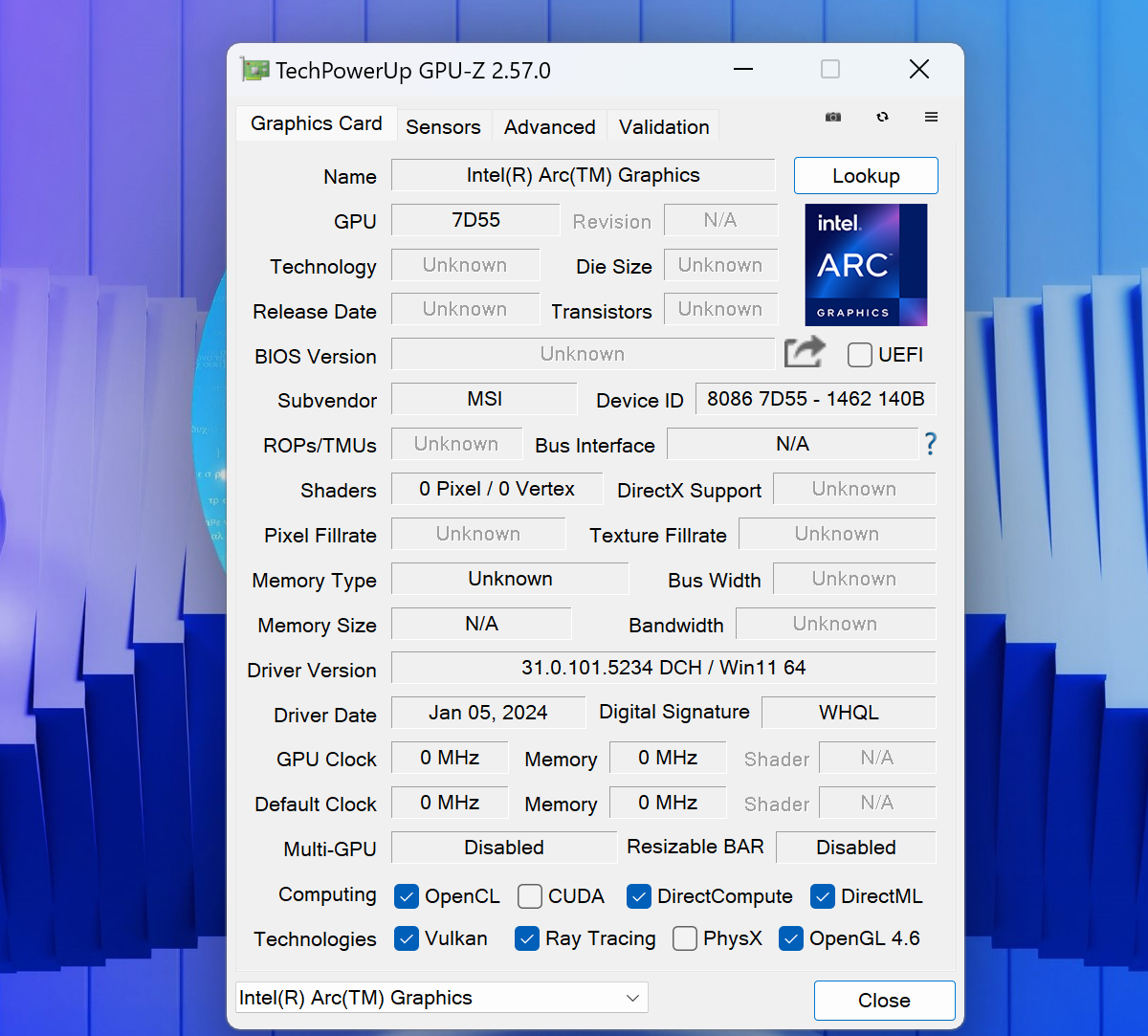Click the Default Clock field 0 MHz
The height and width of the screenshot is (1036, 1148).
(450, 803)
